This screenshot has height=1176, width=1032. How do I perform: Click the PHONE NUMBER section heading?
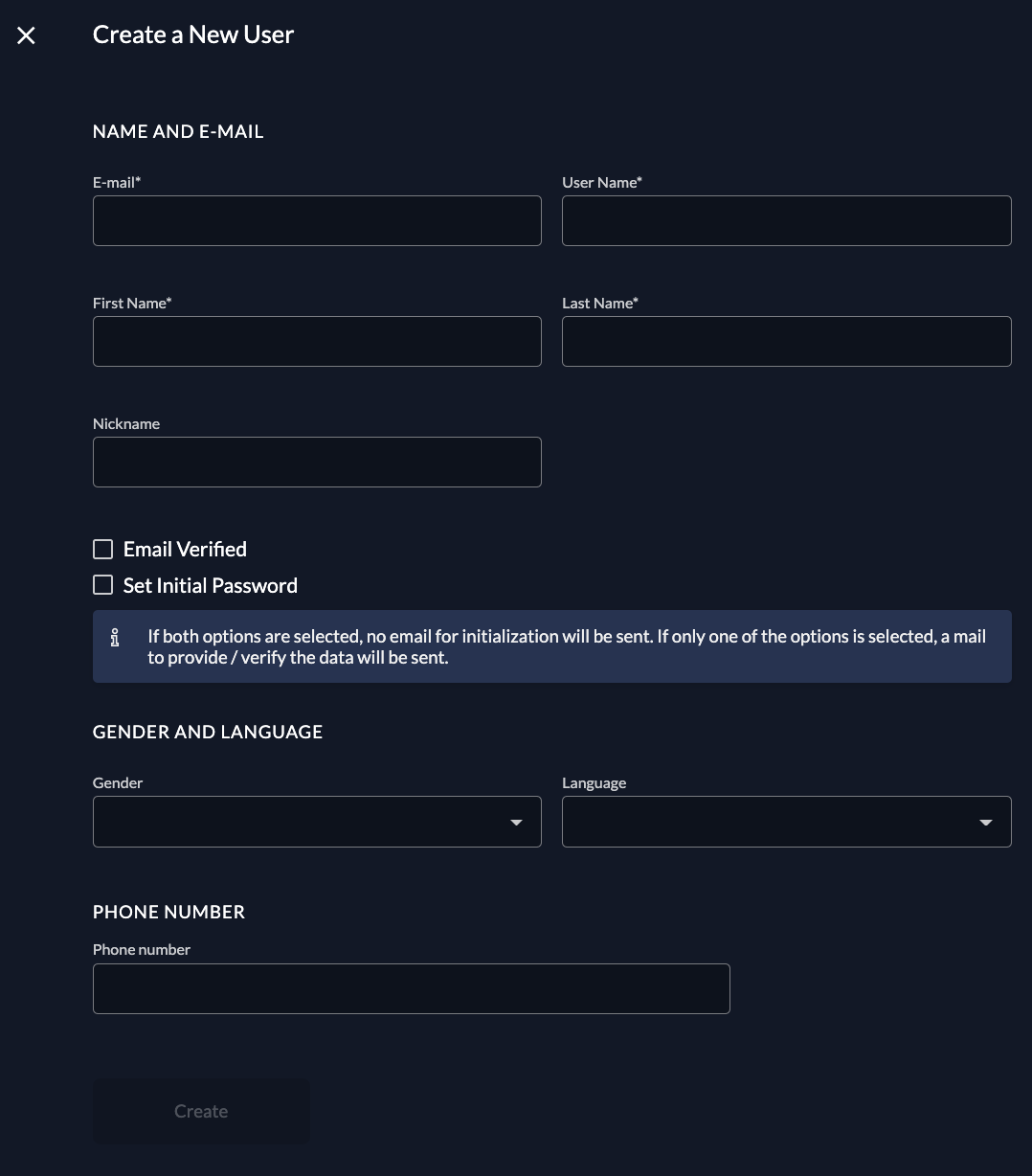coord(168,912)
